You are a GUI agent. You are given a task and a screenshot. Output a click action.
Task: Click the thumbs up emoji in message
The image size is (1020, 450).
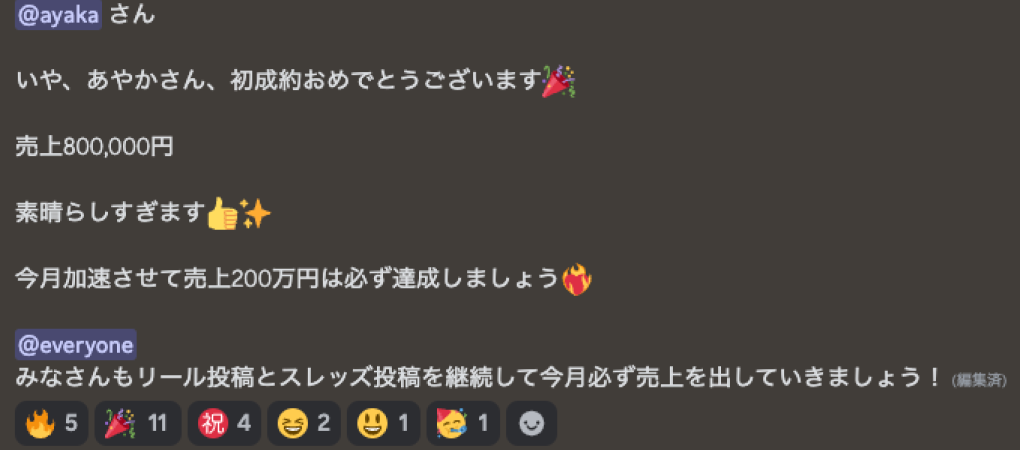pos(222,214)
